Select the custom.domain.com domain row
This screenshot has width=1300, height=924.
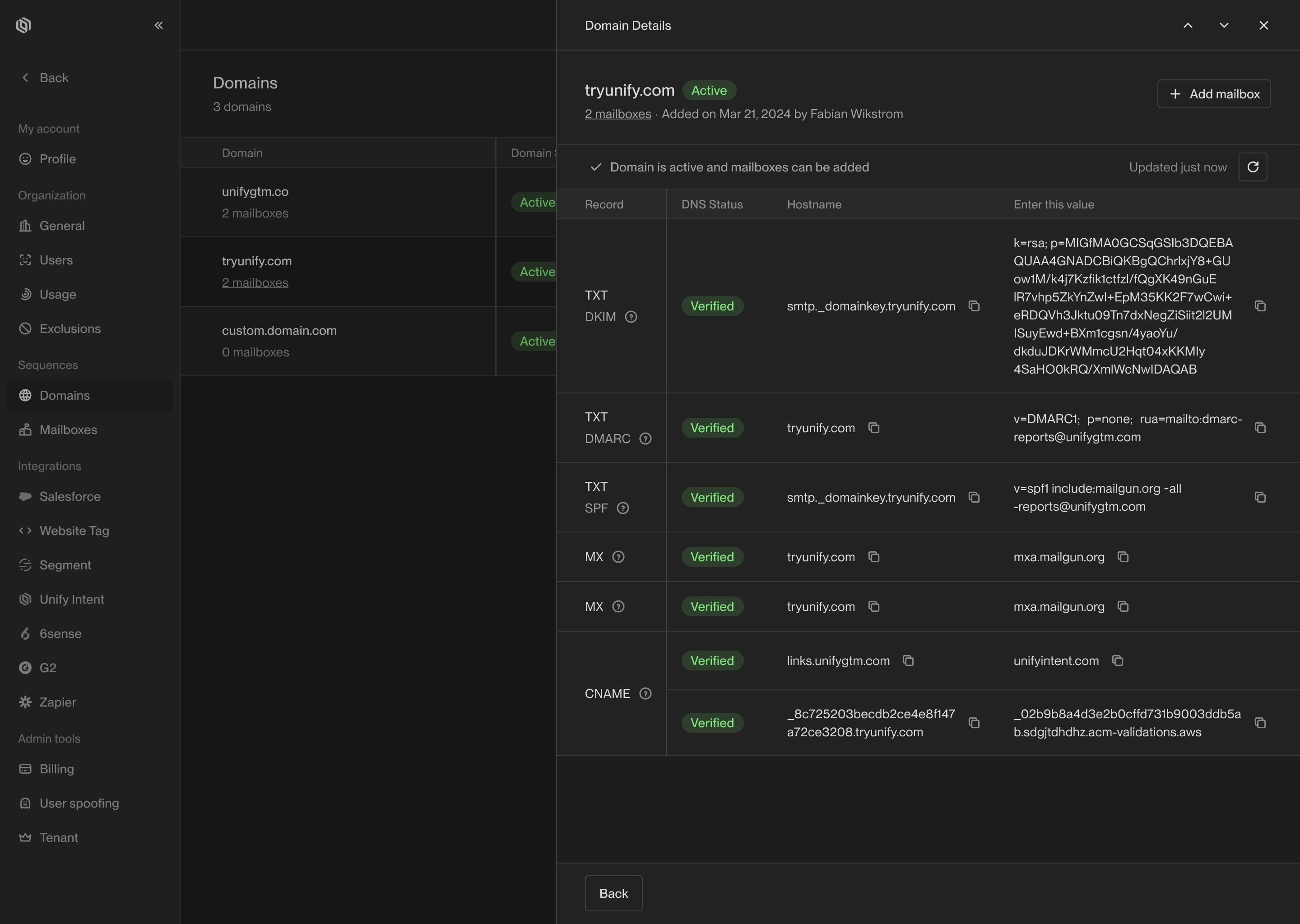pos(368,342)
